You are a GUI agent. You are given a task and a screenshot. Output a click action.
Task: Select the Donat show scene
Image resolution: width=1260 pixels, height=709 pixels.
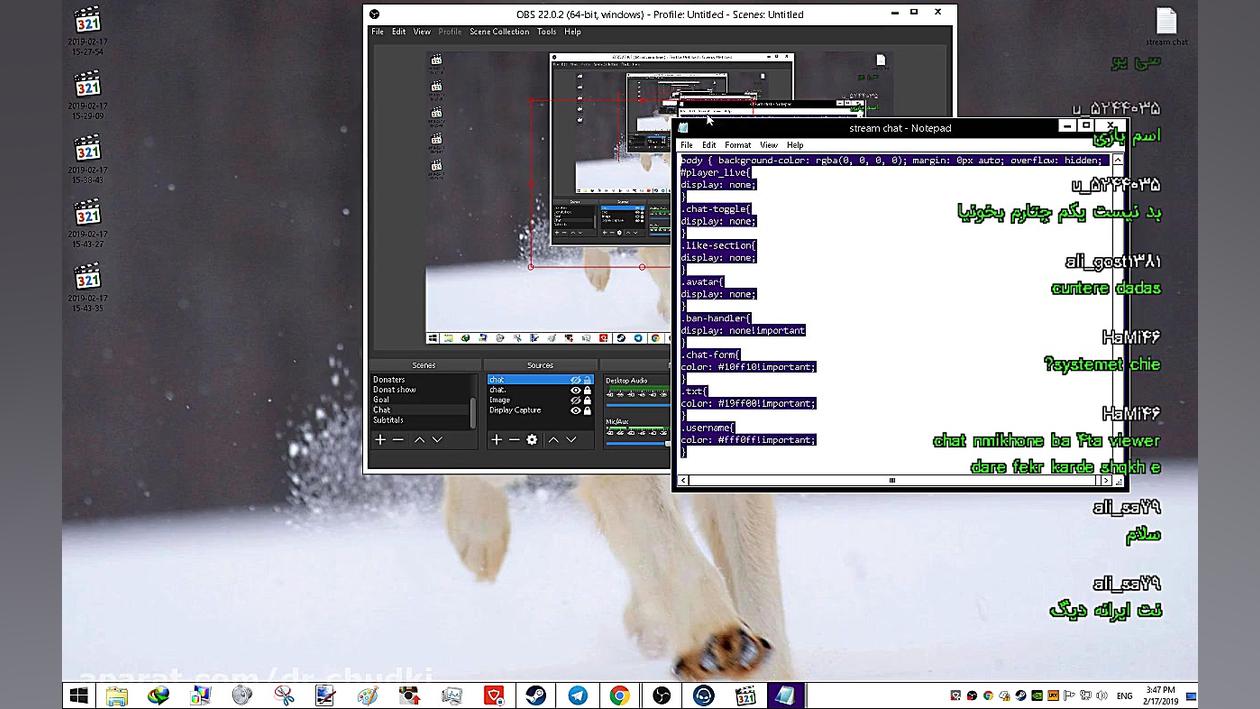(x=420, y=390)
